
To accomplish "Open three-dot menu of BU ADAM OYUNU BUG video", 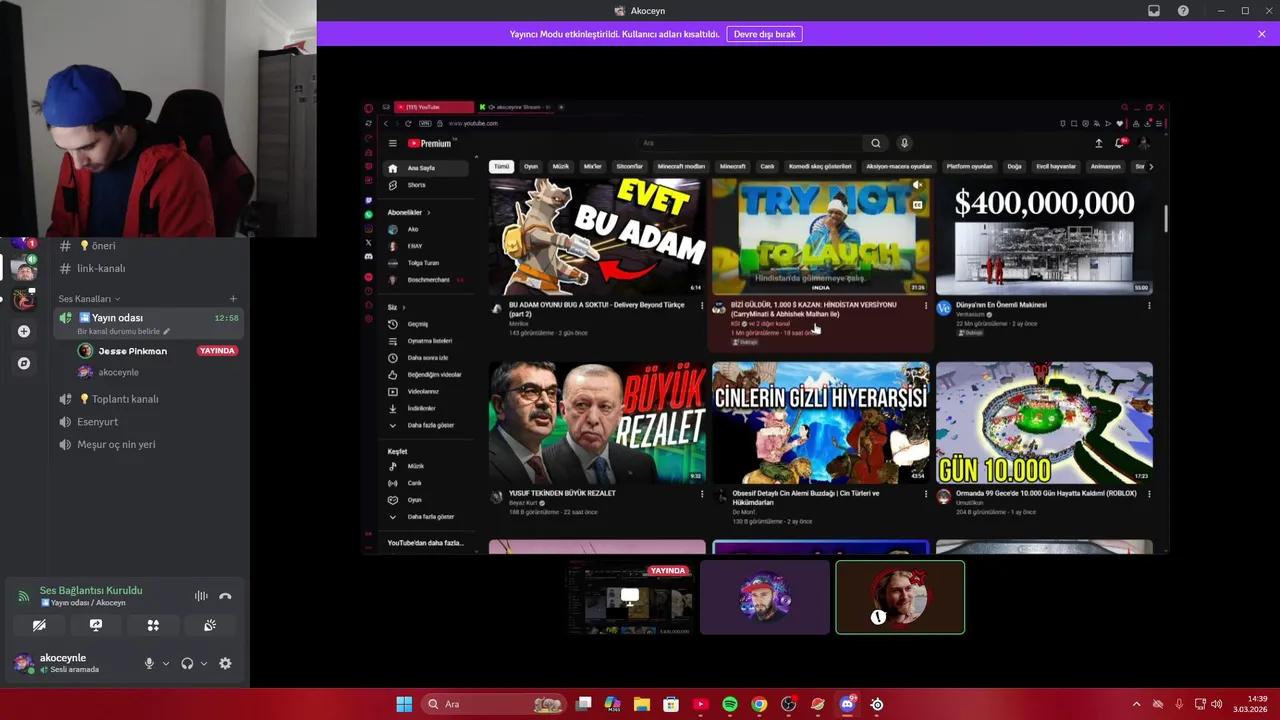I will click(702, 306).
